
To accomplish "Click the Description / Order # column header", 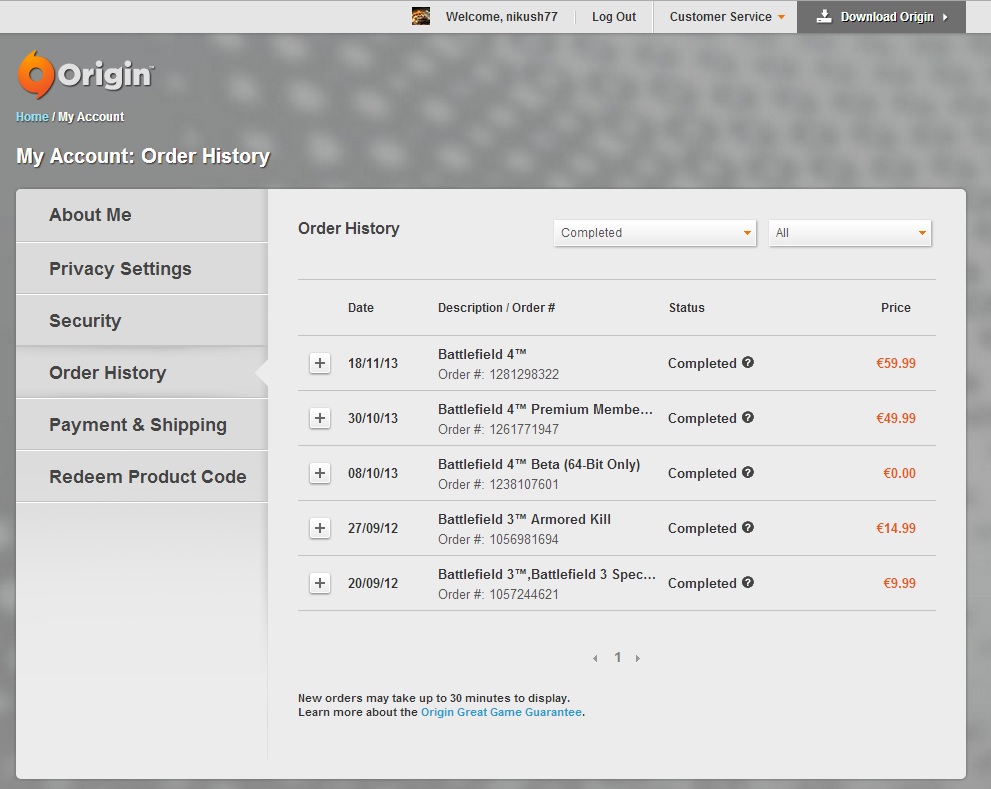I will pyautogui.click(x=496, y=308).
